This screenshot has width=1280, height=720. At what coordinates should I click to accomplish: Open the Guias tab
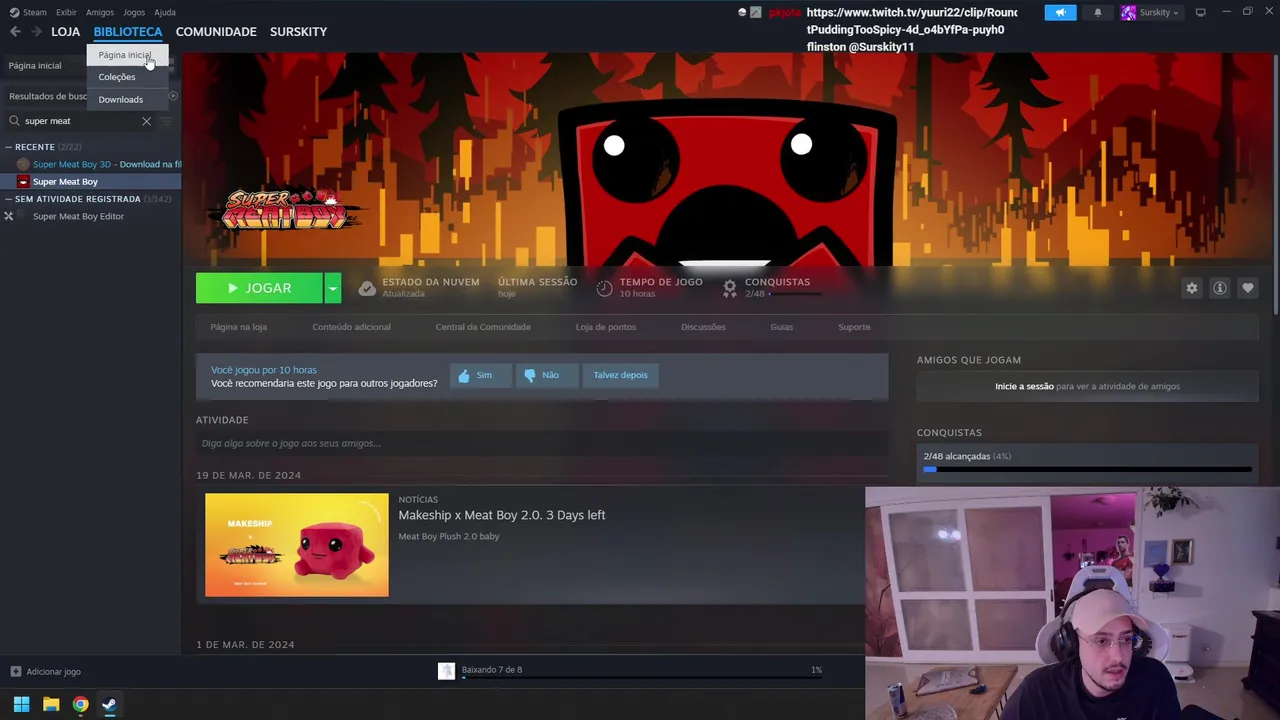click(782, 327)
